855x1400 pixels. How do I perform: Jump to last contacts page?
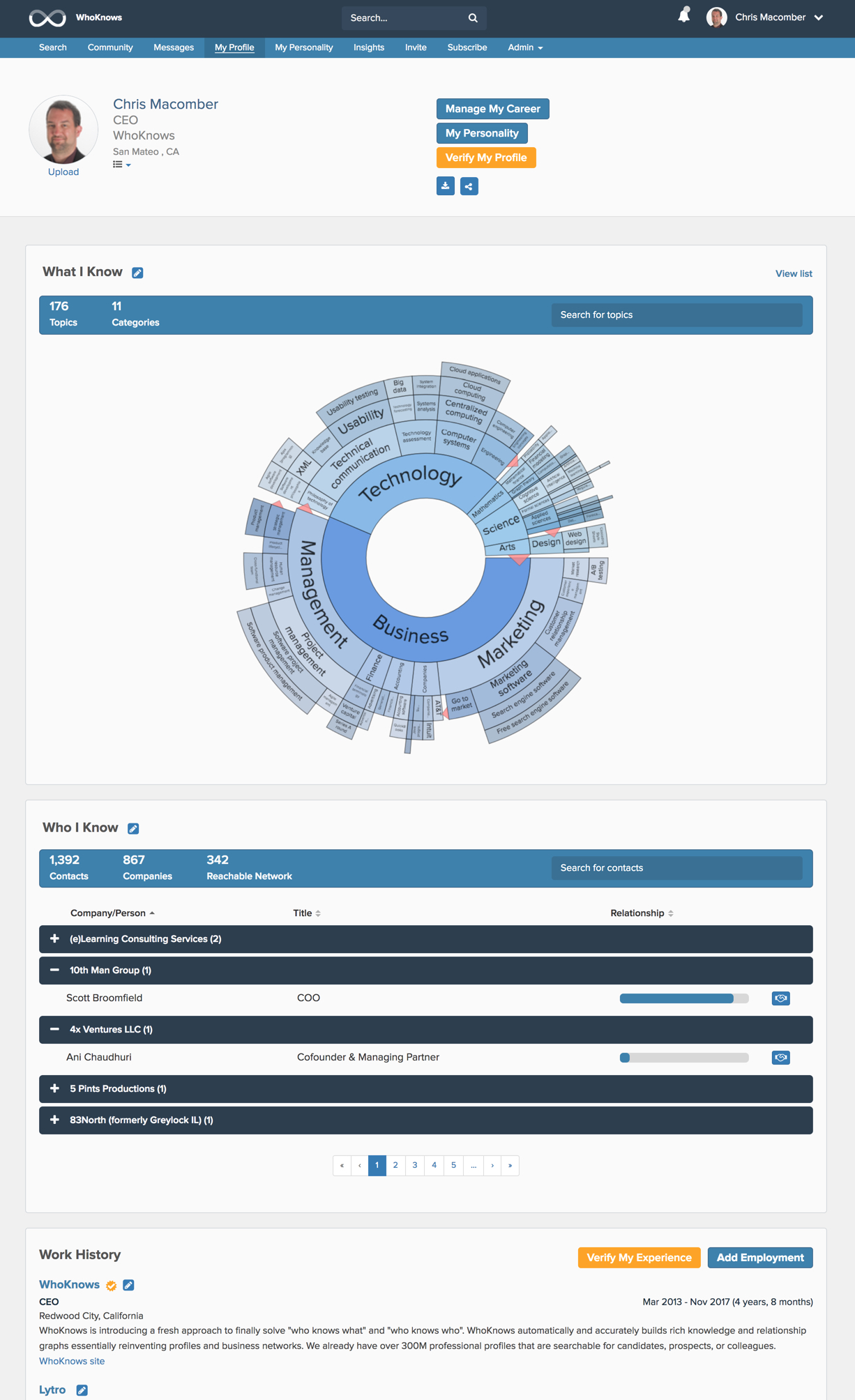click(x=510, y=1165)
